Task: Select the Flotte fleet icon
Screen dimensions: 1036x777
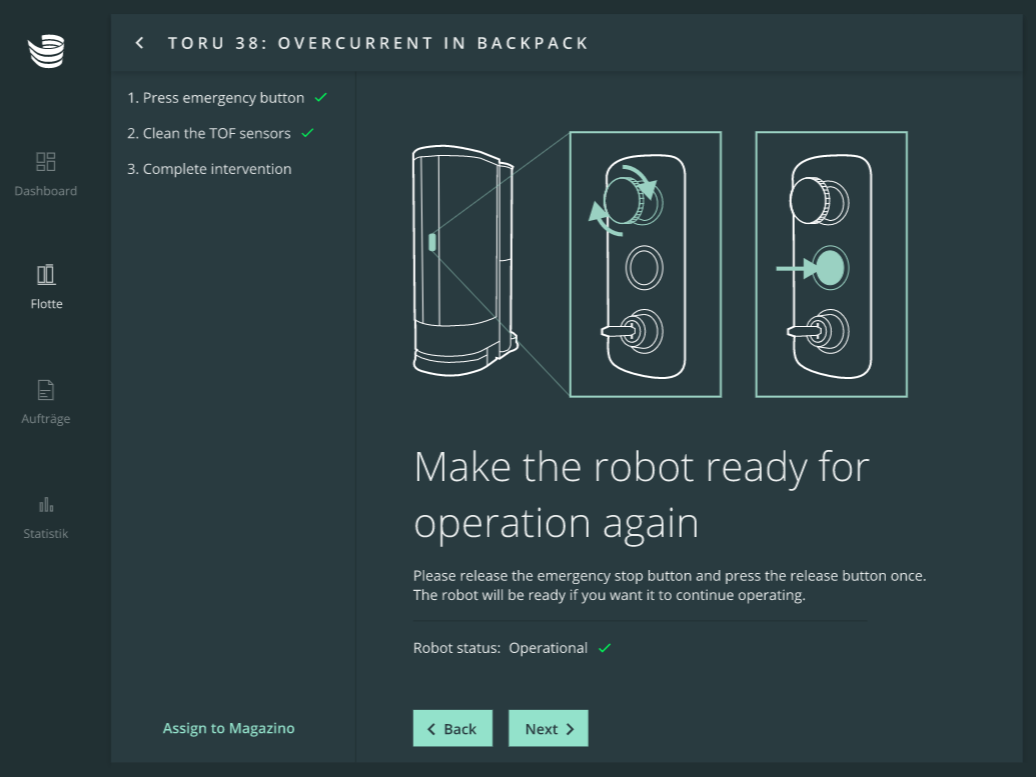Action: (x=46, y=274)
